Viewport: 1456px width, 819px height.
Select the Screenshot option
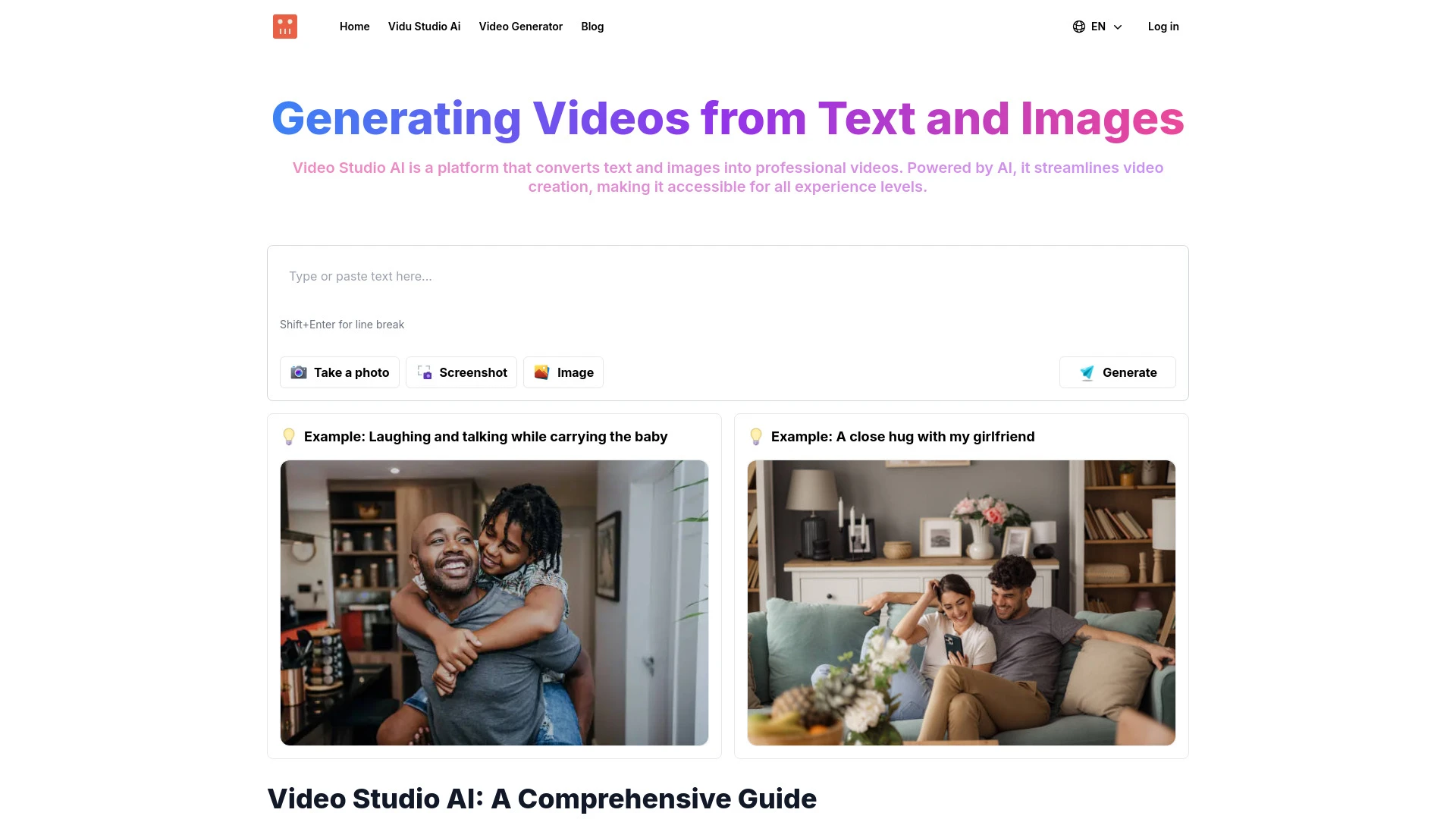coord(461,372)
